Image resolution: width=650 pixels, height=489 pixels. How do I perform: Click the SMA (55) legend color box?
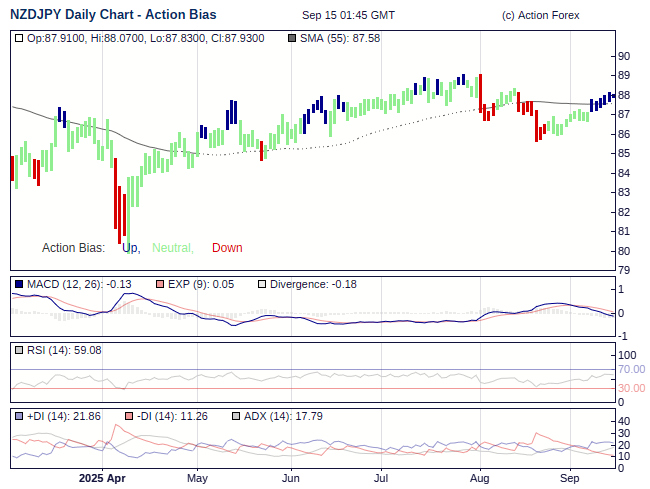point(292,38)
